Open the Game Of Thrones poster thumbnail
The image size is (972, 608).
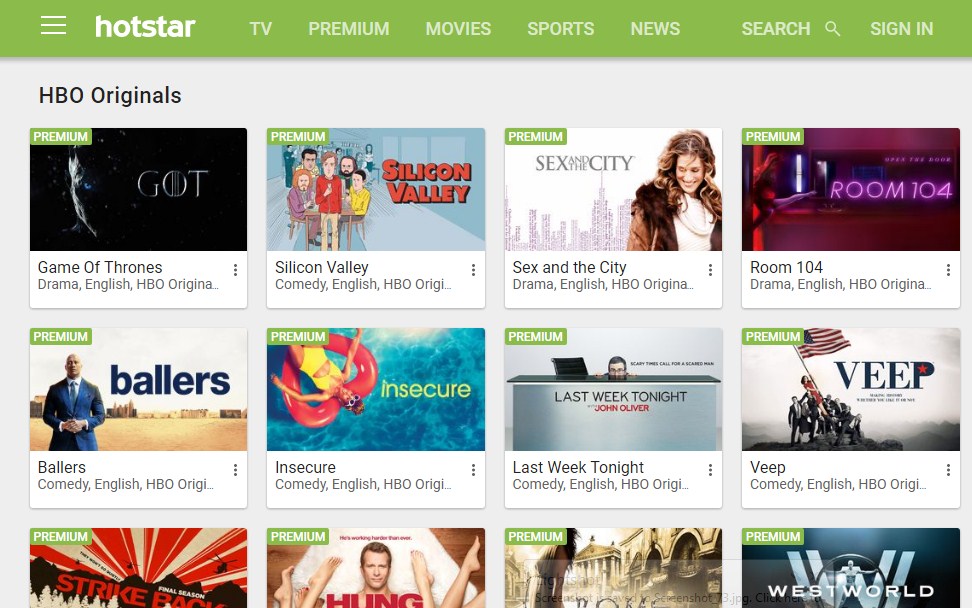click(x=138, y=190)
